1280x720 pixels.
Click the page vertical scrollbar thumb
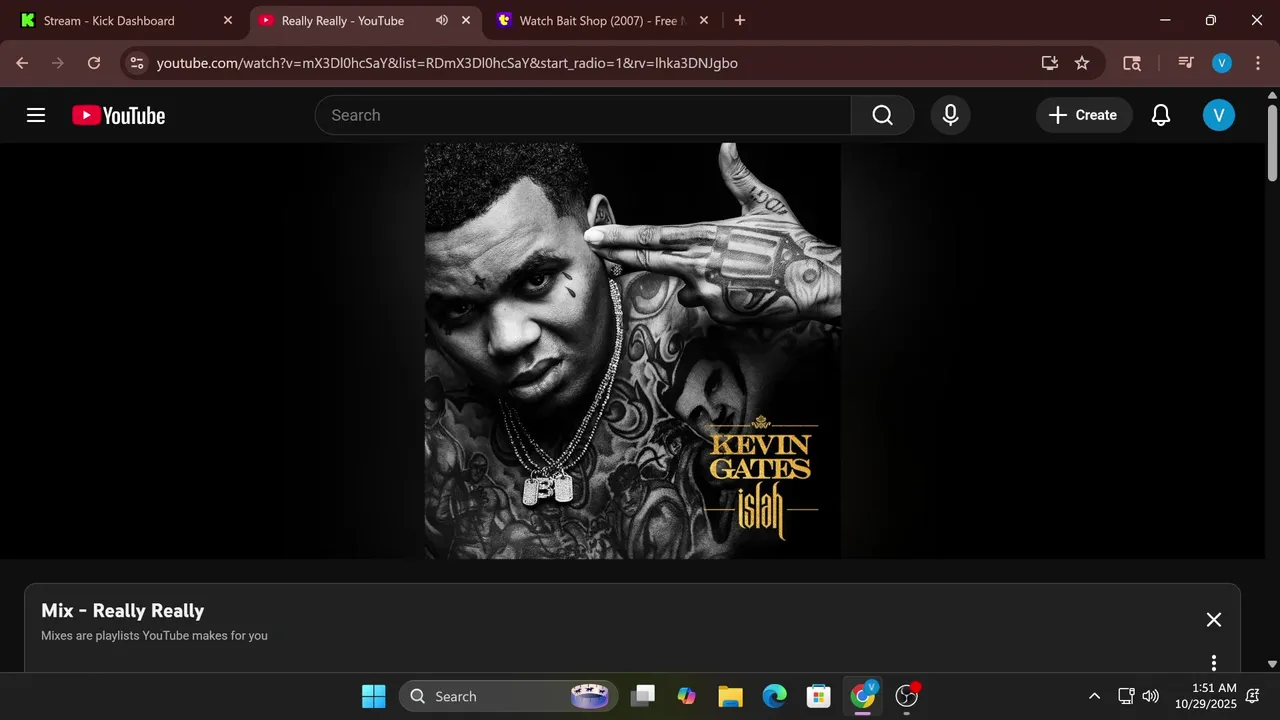coord(1272,143)
